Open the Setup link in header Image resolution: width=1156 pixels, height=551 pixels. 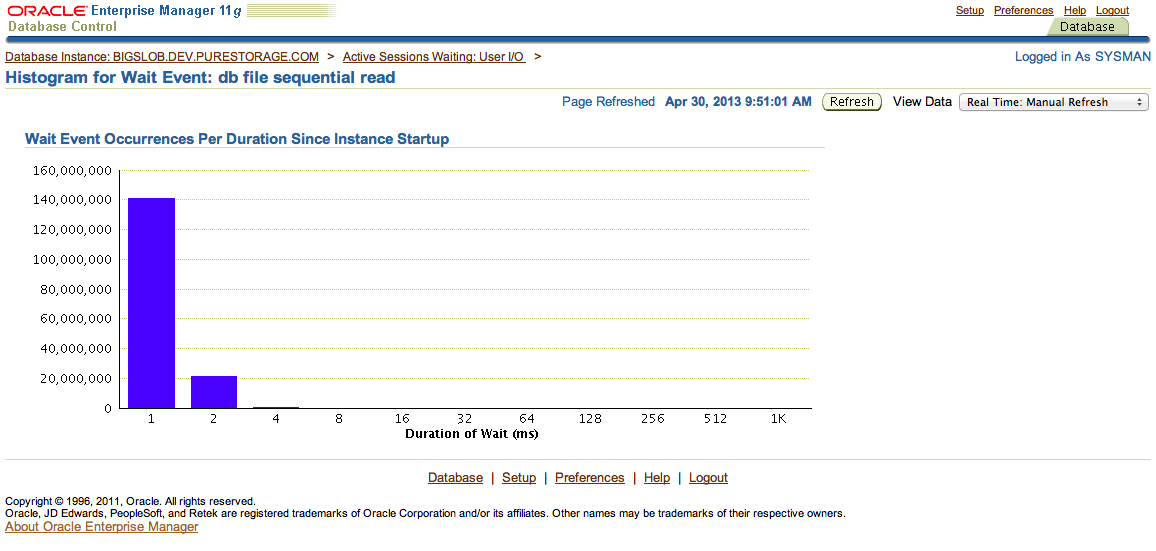[969, 10]
